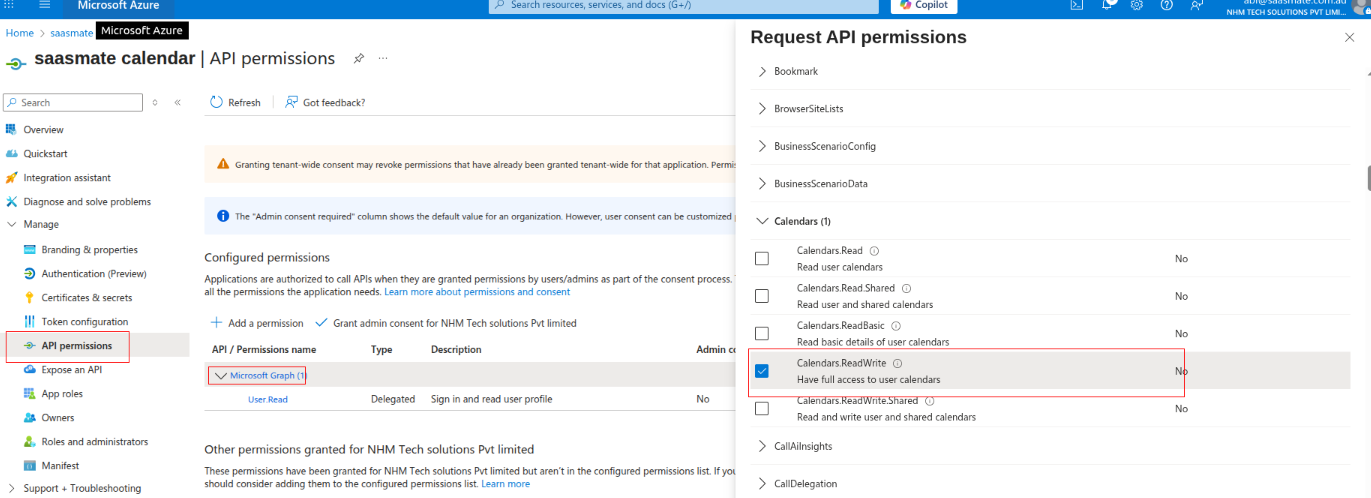Collapse the Microsoft Graph permissions row
Screen dimensions: 1371x498
[221, 376]
